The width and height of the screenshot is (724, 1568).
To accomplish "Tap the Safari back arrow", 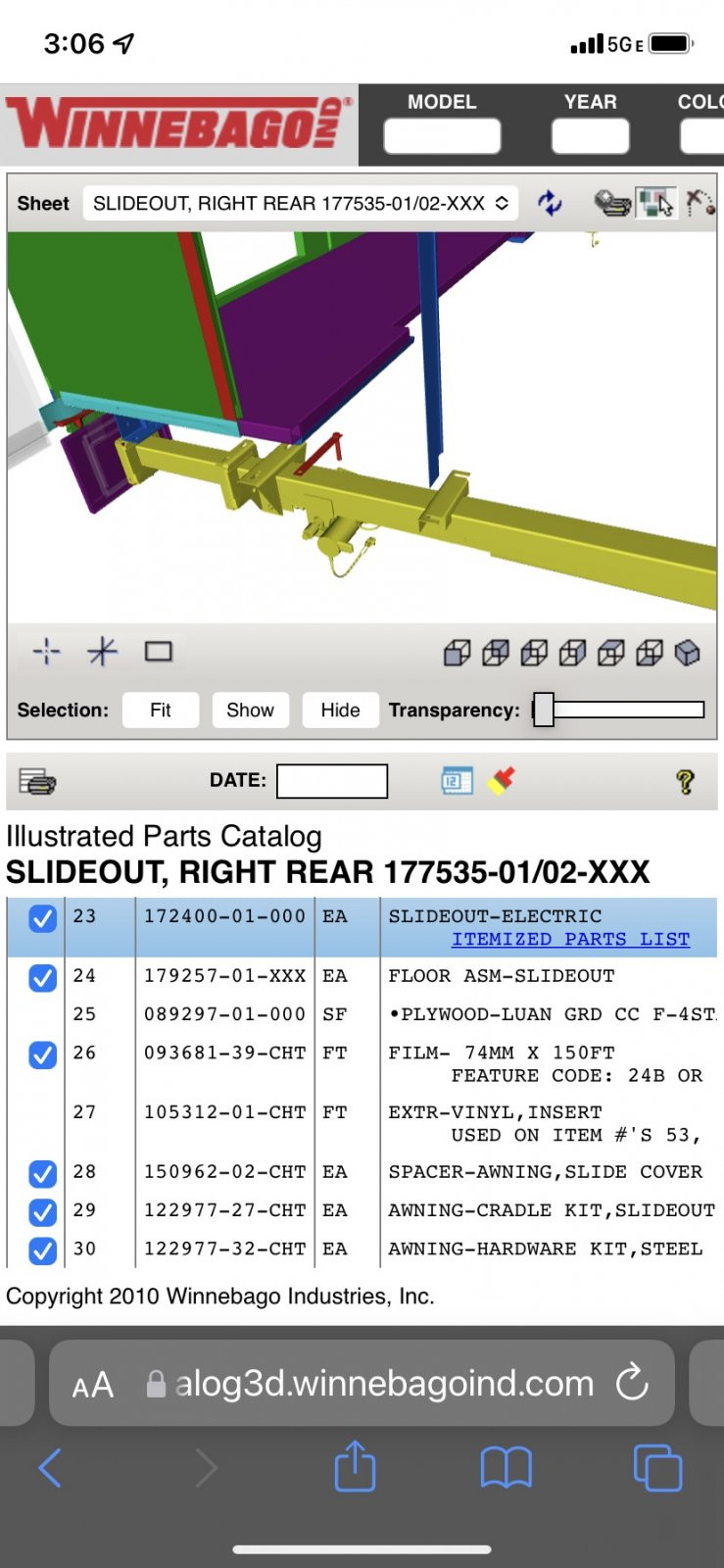I will coord(50,1468).
